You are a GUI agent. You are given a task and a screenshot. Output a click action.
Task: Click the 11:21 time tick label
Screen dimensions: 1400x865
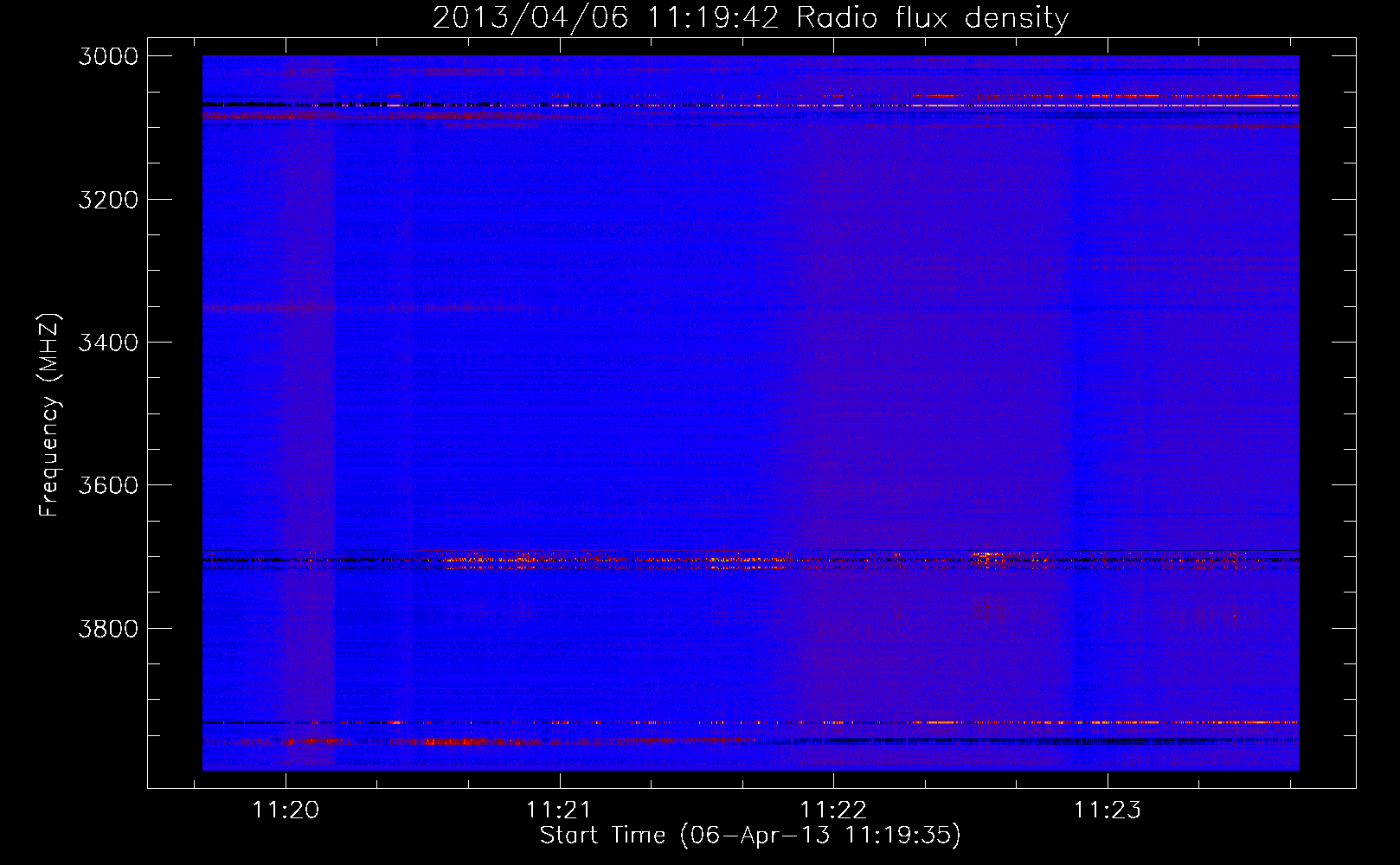[x=559, y=811]
